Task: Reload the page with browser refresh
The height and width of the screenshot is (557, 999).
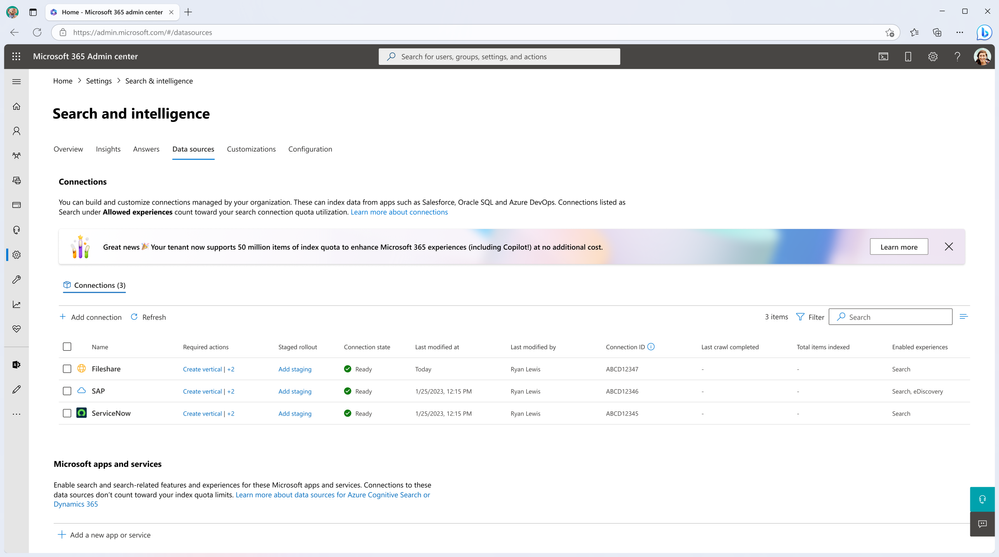Action: (x=37, y=33)
